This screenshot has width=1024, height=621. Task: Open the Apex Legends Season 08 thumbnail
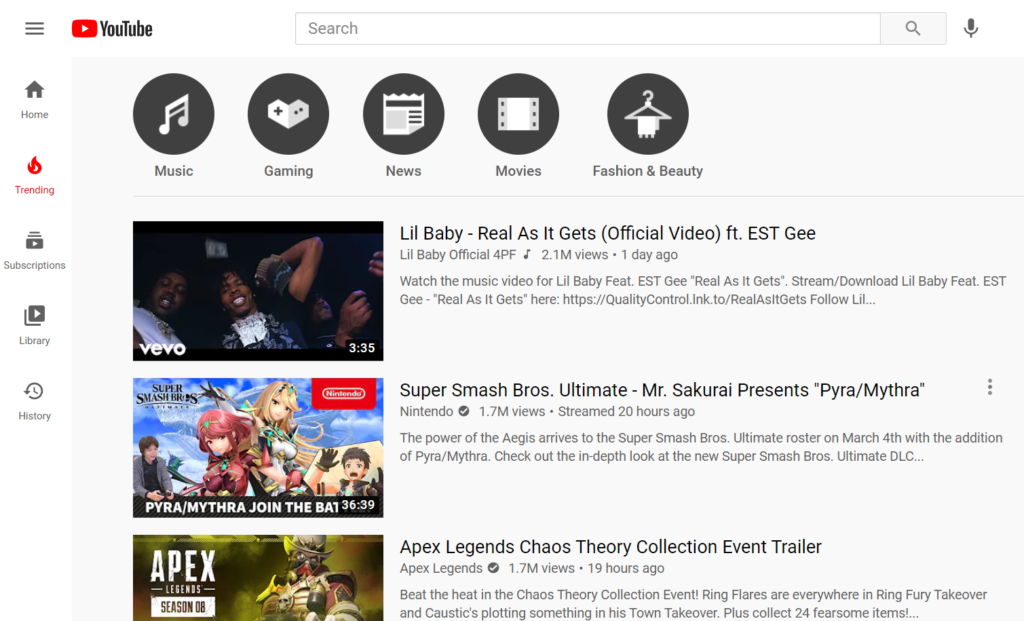coord(258,578)
